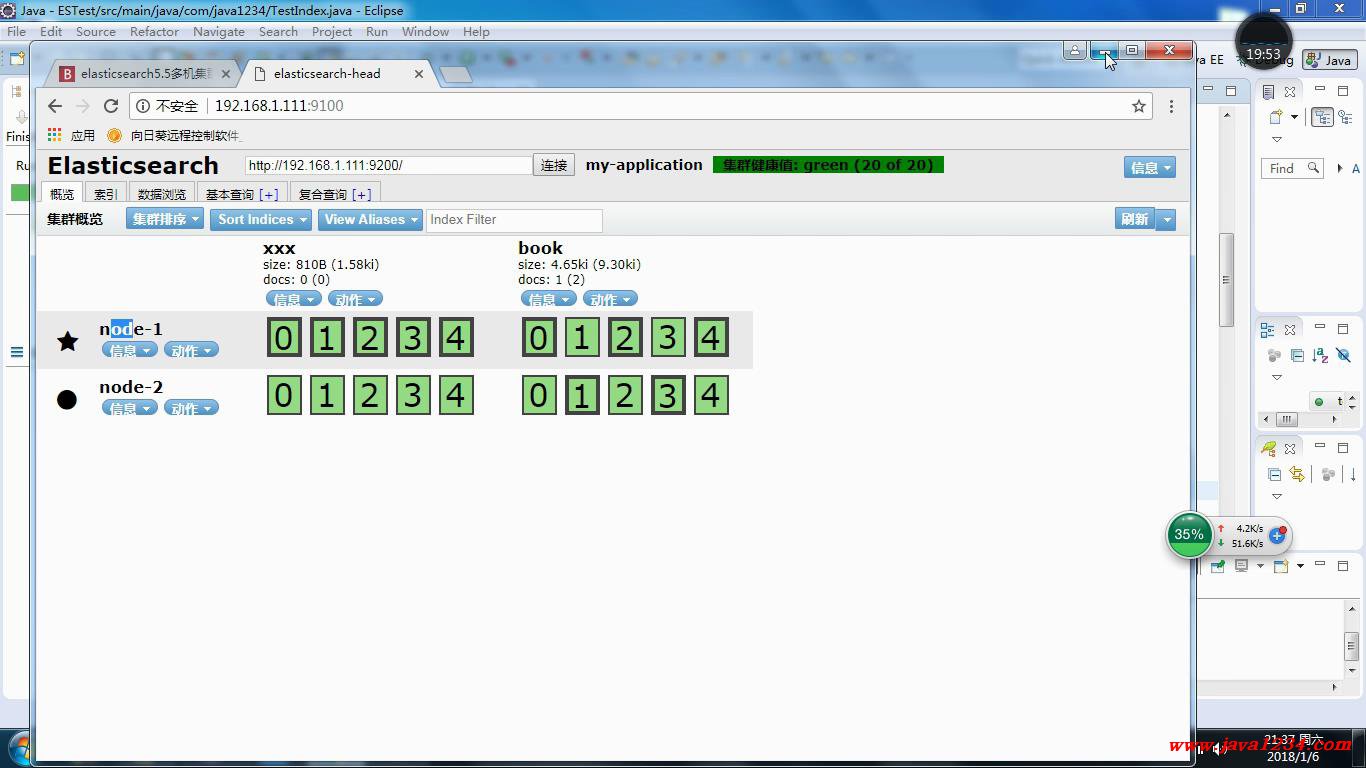Toggle alphabetical sort in Eclipse Outline

(1320, 355)
